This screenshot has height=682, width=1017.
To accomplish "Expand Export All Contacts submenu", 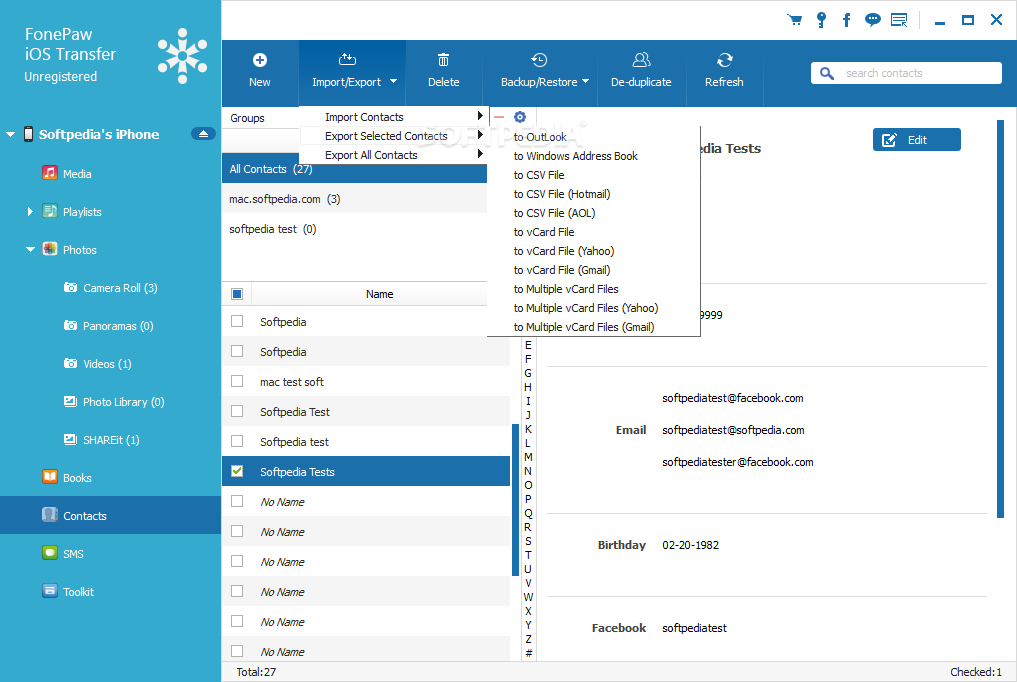I will 480,154.
